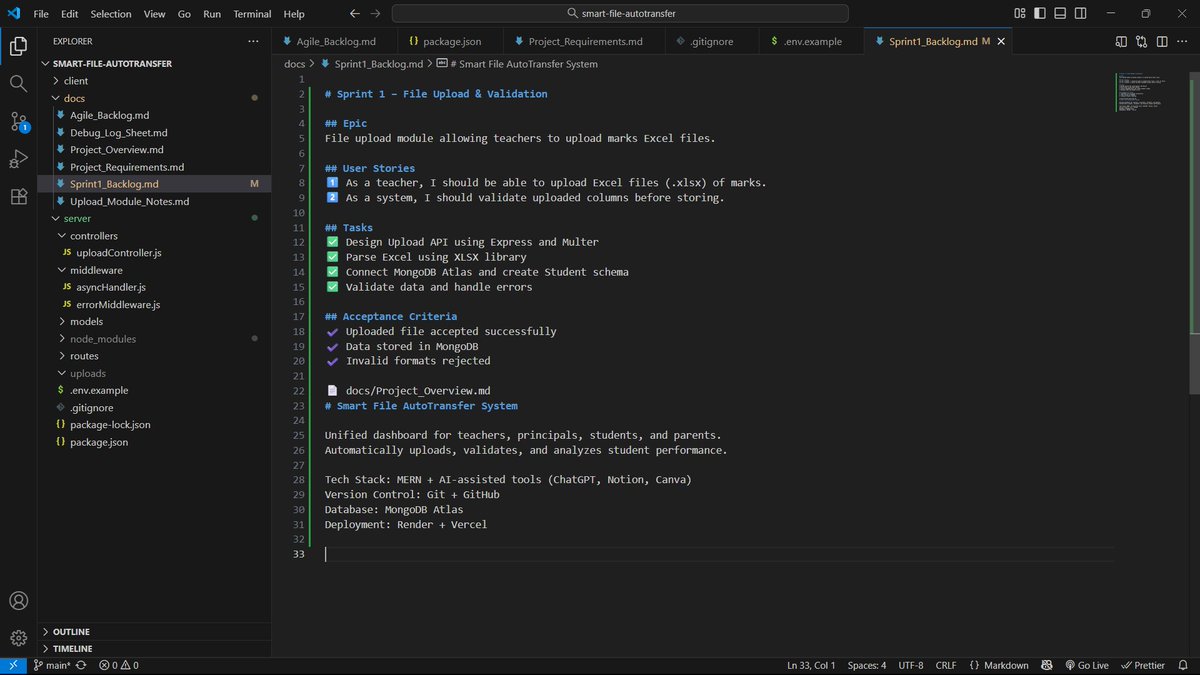
Task: Click the editor vertical scrollbar thumb
Action: point(1193,234)
